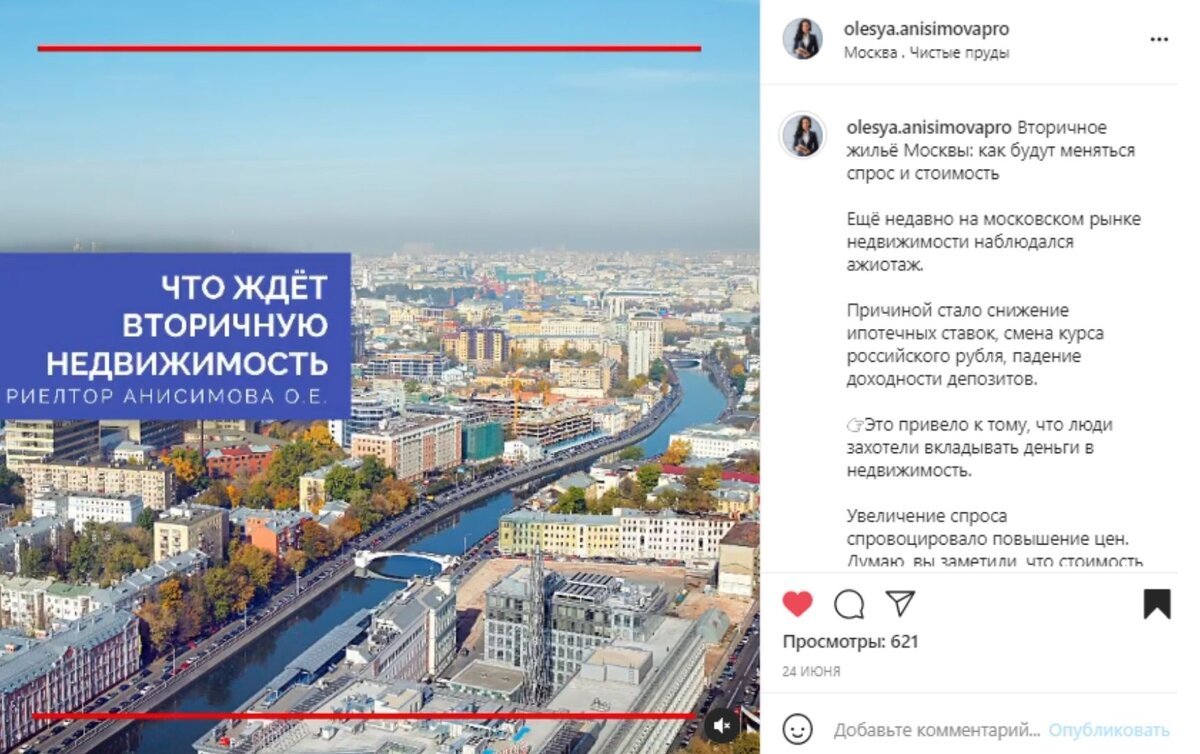Viewport: 1200px width, 754px height.
Task: Open emoji picker smiley icon
Action: pos(797,729)
